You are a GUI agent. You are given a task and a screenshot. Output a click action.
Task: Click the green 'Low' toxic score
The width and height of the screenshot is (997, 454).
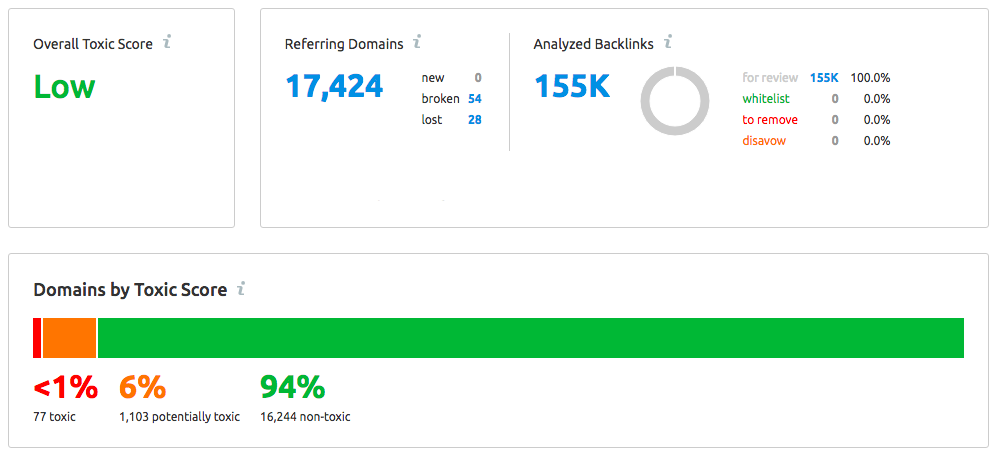coord(64,86)
